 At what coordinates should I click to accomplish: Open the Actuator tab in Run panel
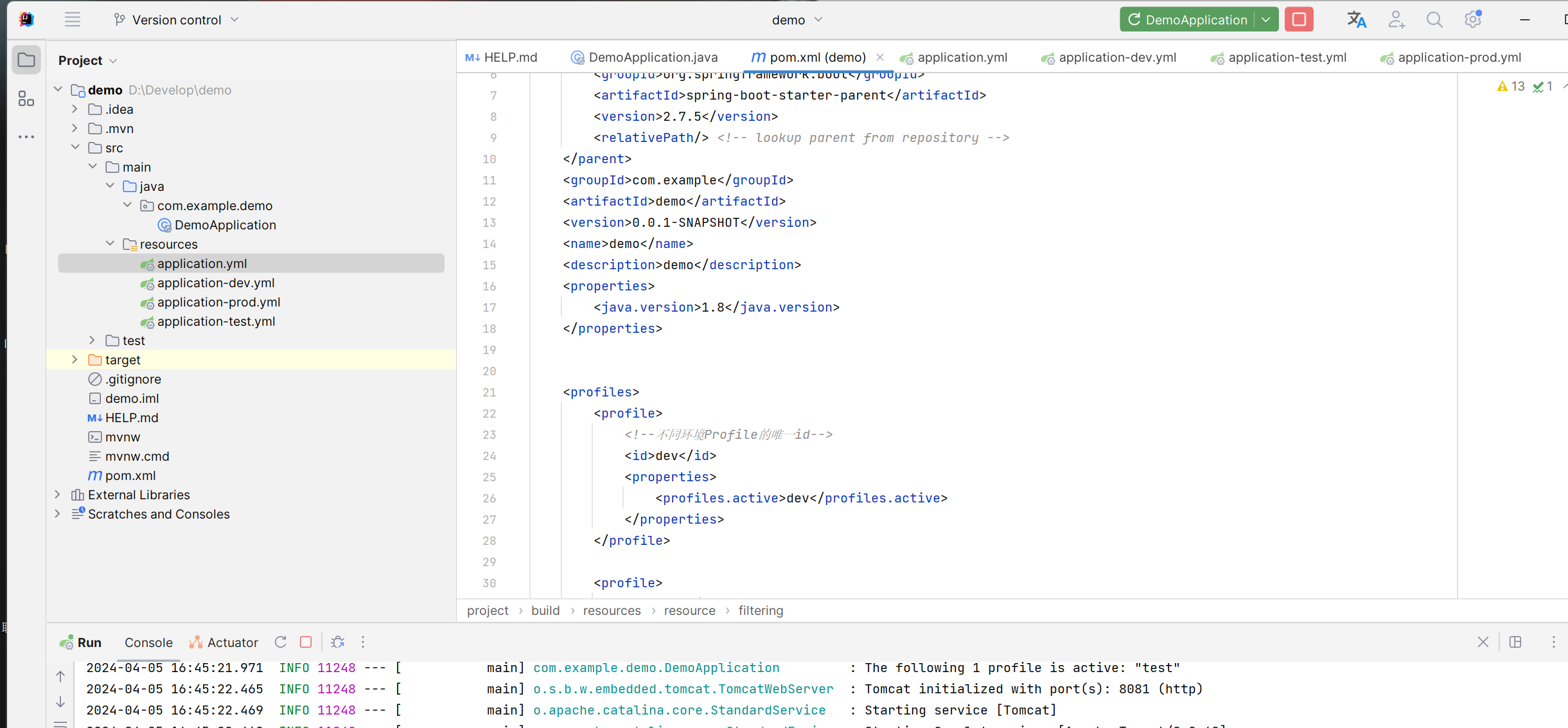click(224, 643)
